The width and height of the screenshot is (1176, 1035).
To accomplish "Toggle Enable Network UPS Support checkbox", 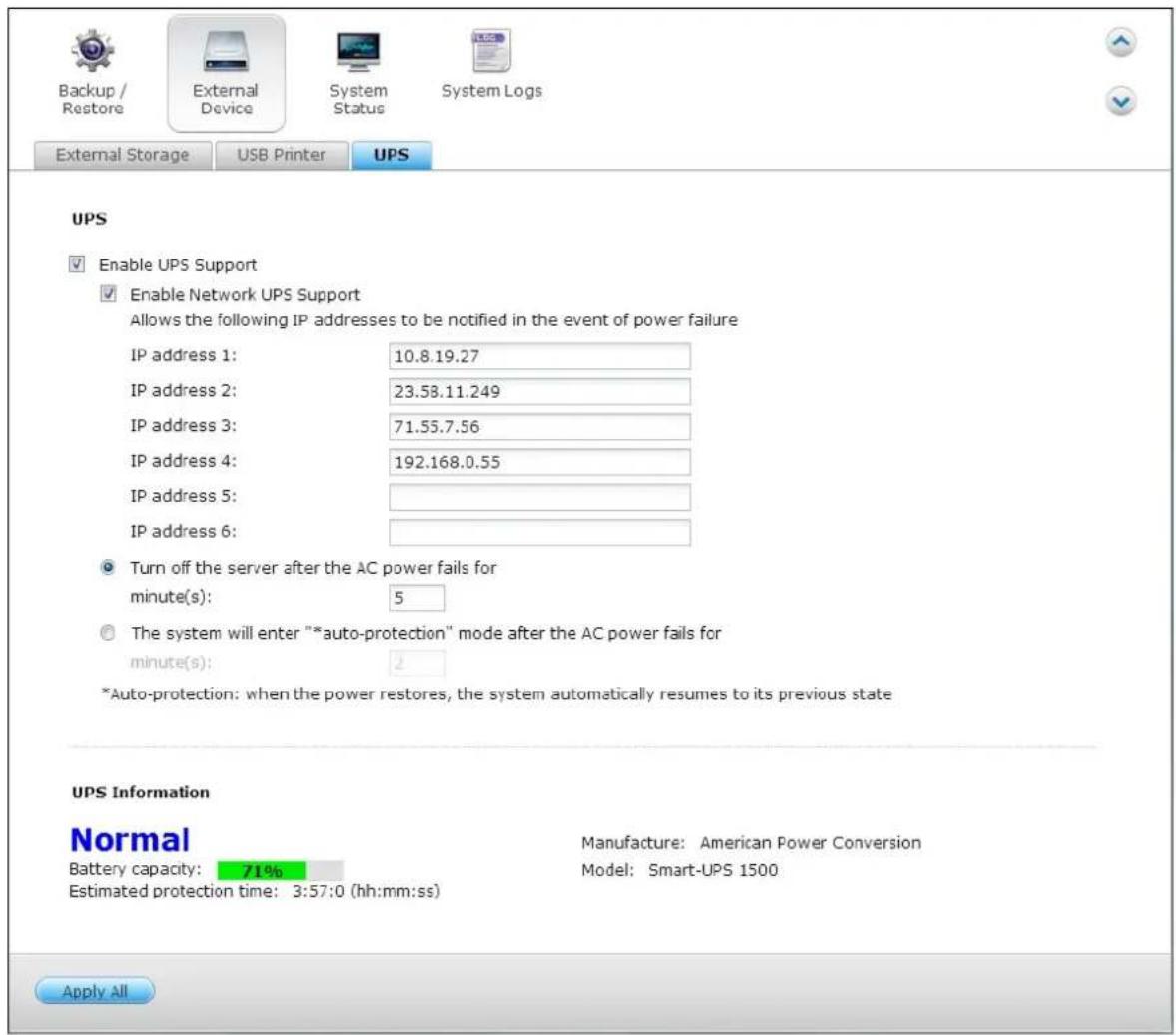I will (108, 294).
